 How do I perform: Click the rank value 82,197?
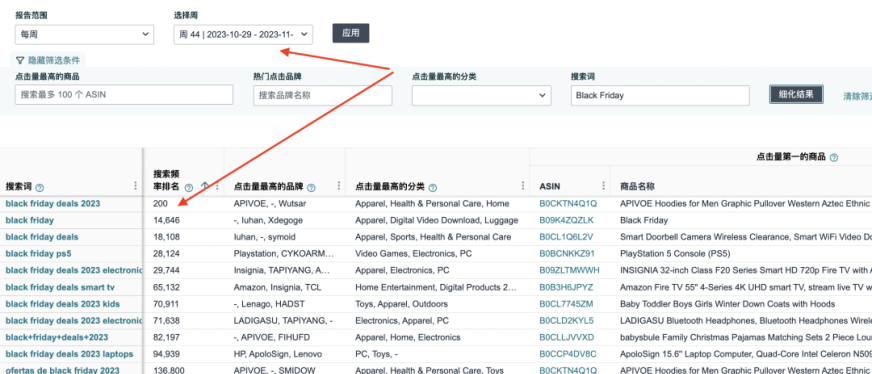pyautogui.click(x=166, y=337)
